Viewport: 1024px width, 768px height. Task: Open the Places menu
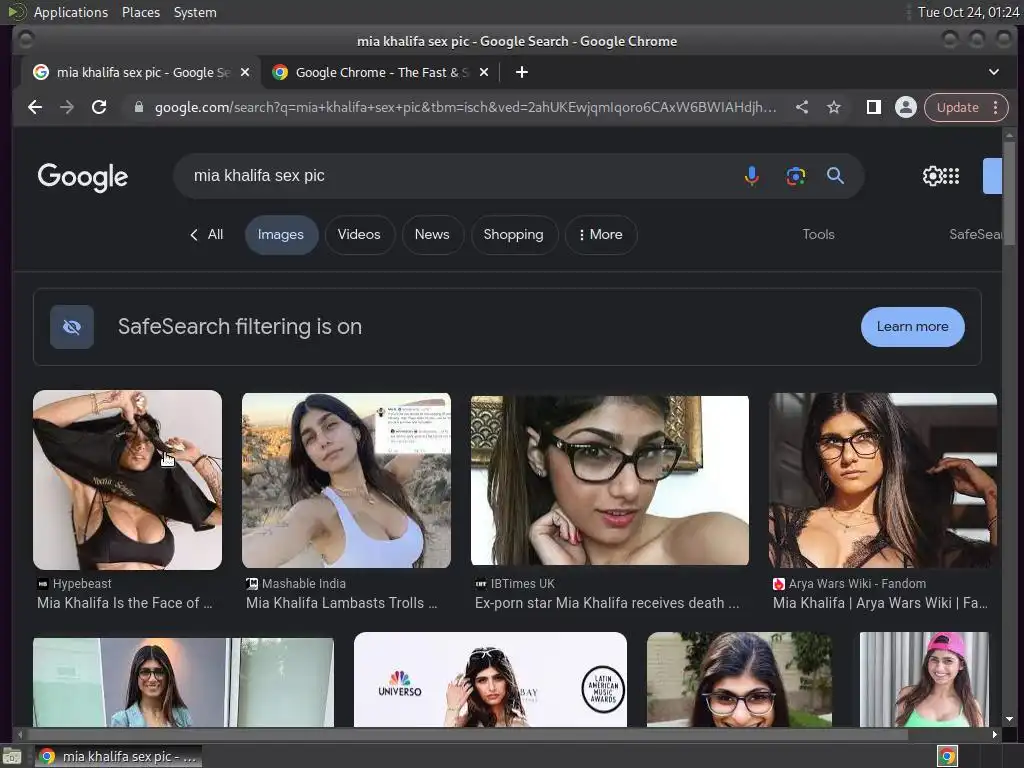(x=140, y=12)
